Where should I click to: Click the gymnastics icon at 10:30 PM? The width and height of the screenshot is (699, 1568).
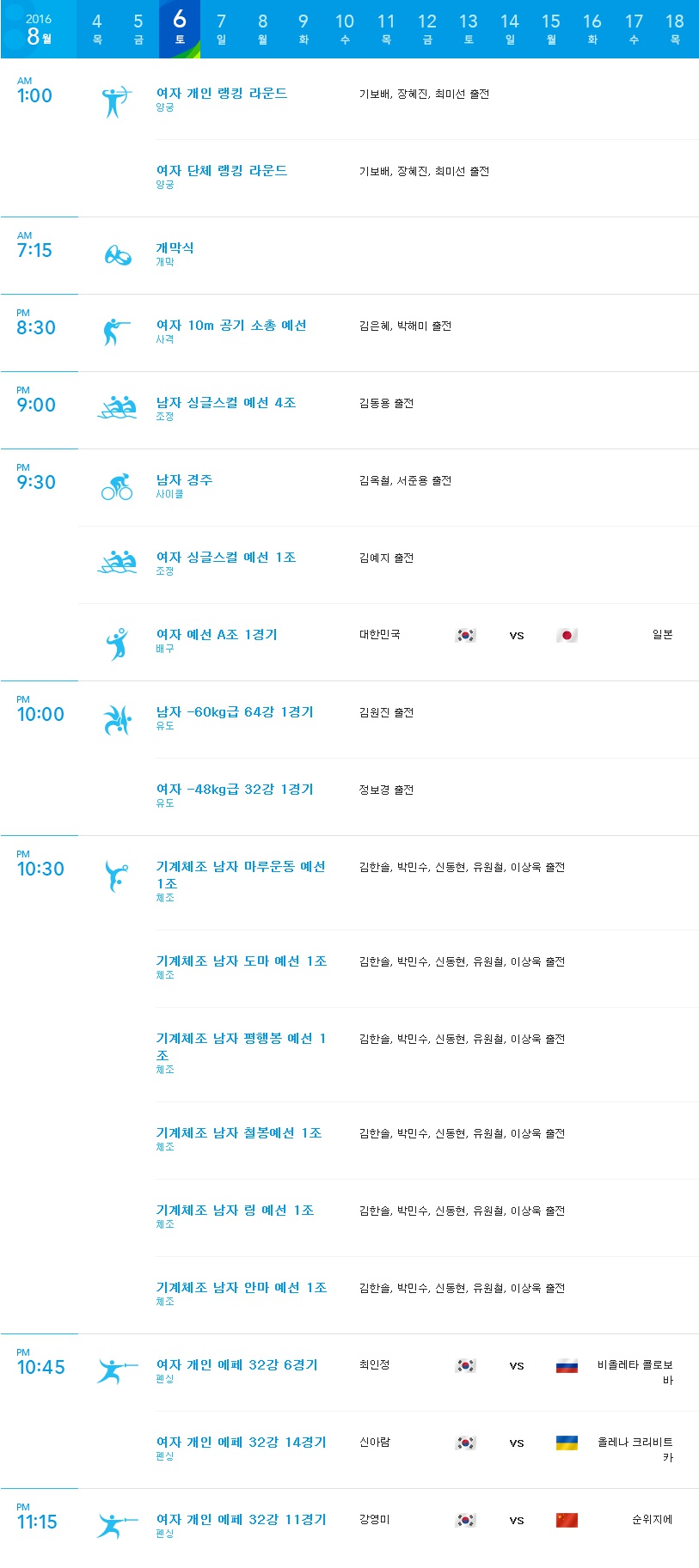click(x=116, y=876)
